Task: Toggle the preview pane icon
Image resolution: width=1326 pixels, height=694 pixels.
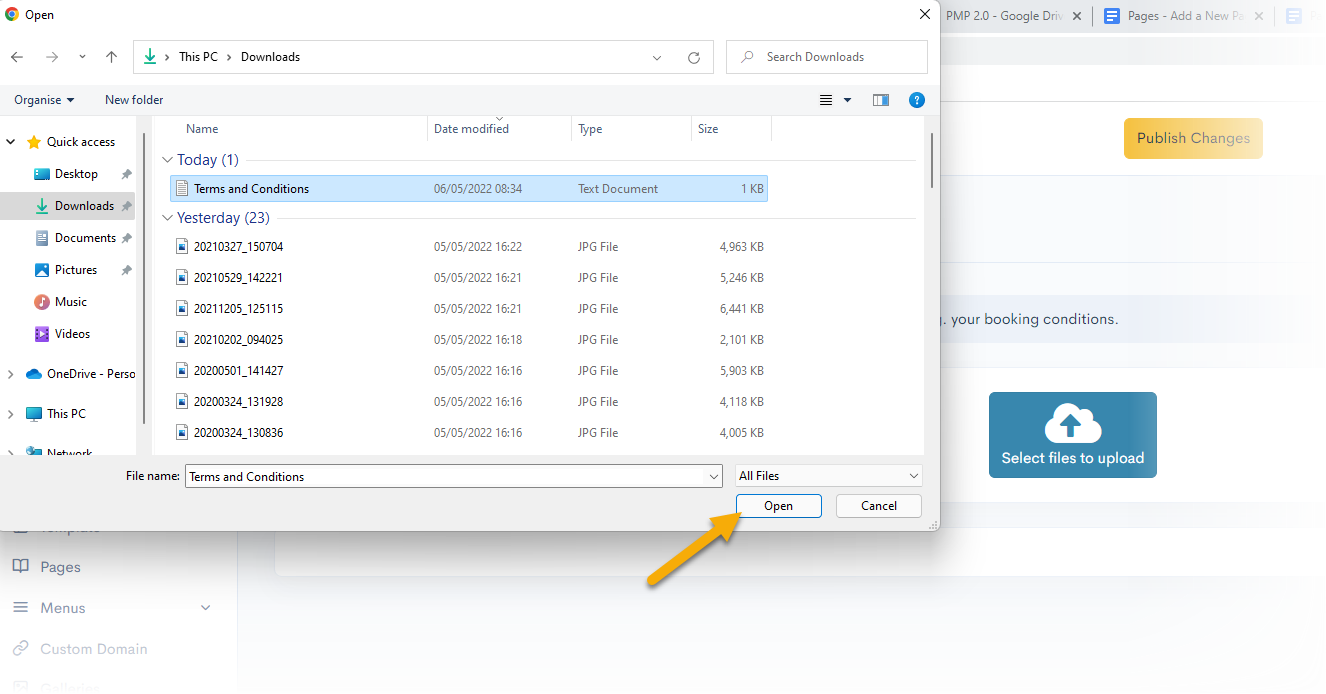Action: coord(881,100)
